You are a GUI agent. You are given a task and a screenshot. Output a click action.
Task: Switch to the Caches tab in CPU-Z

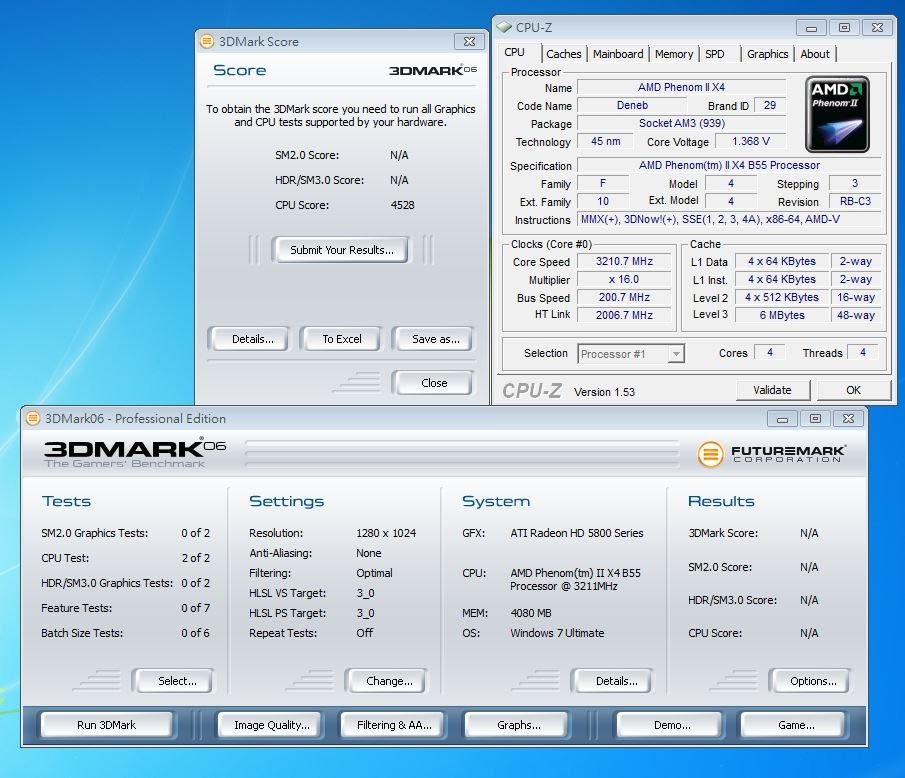[563, 54]
